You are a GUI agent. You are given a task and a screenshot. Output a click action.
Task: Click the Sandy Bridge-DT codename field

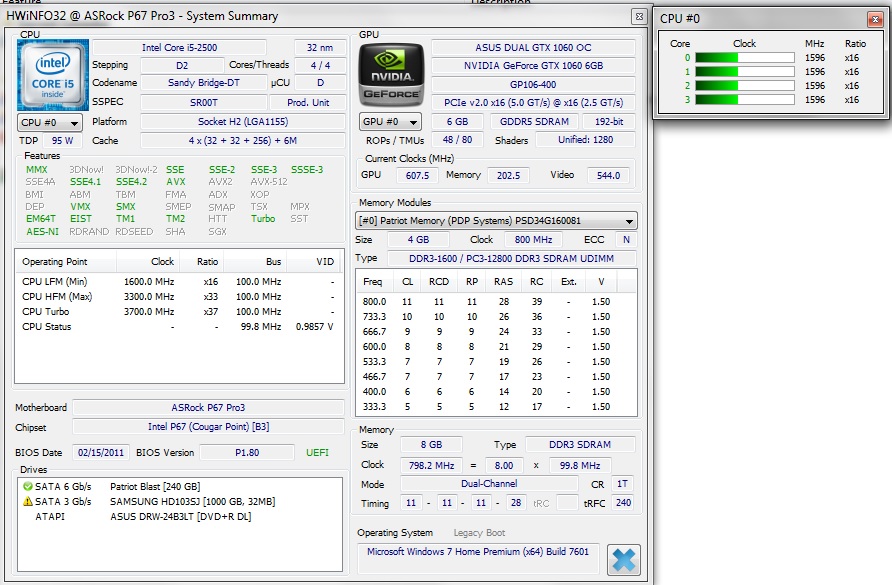coord(204,83)
